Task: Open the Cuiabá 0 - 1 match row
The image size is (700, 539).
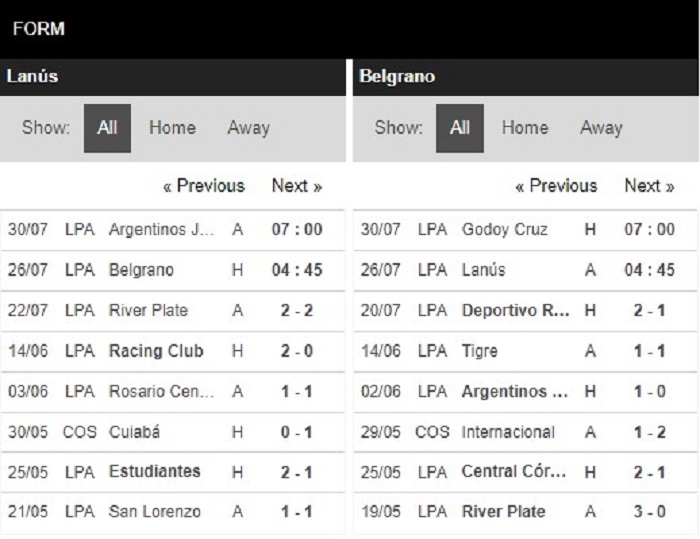Action: (x=172, y=432)
